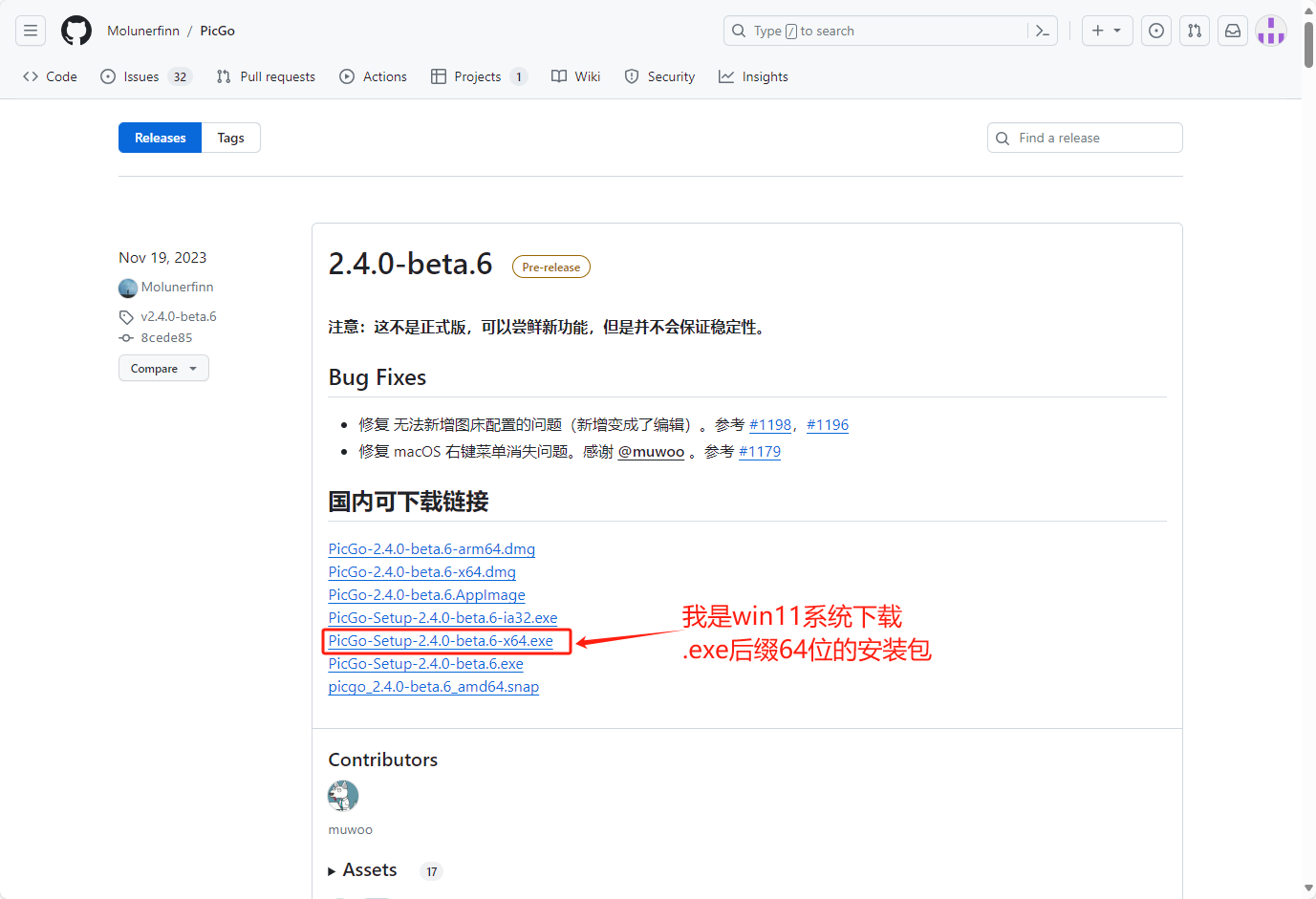Image resolution: width=1316 pixels, height=899 pixels.
Task: Download PicGo-Setup-2.4.0-beta.6-ia32.exe
Action: (443, 617)
